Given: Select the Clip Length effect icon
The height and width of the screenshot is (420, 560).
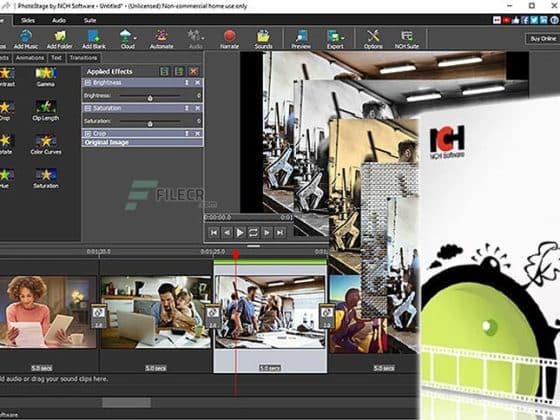Looking at the screenshot, I should (45, 111).
